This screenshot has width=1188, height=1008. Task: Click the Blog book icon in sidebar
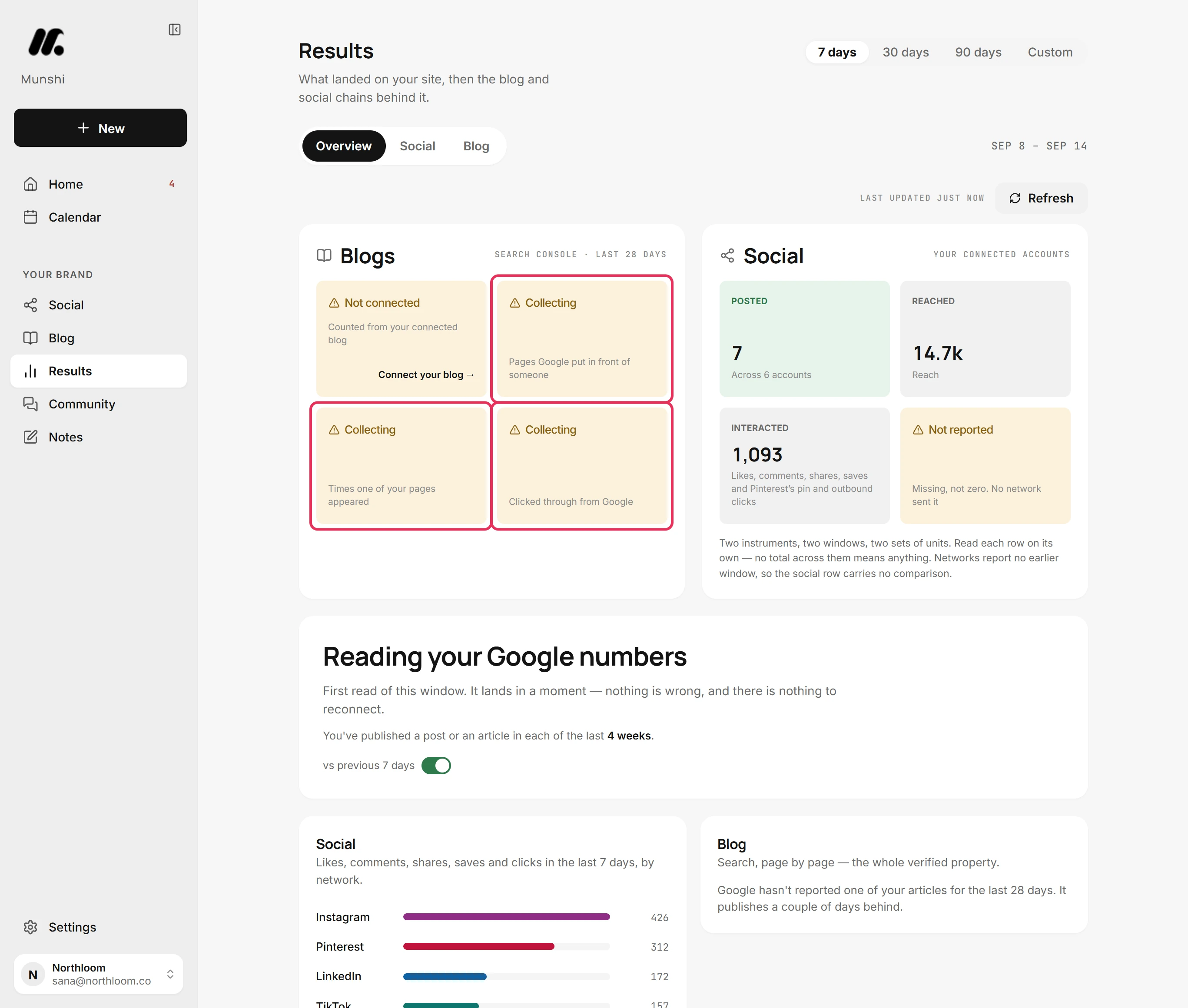point(30,338)
